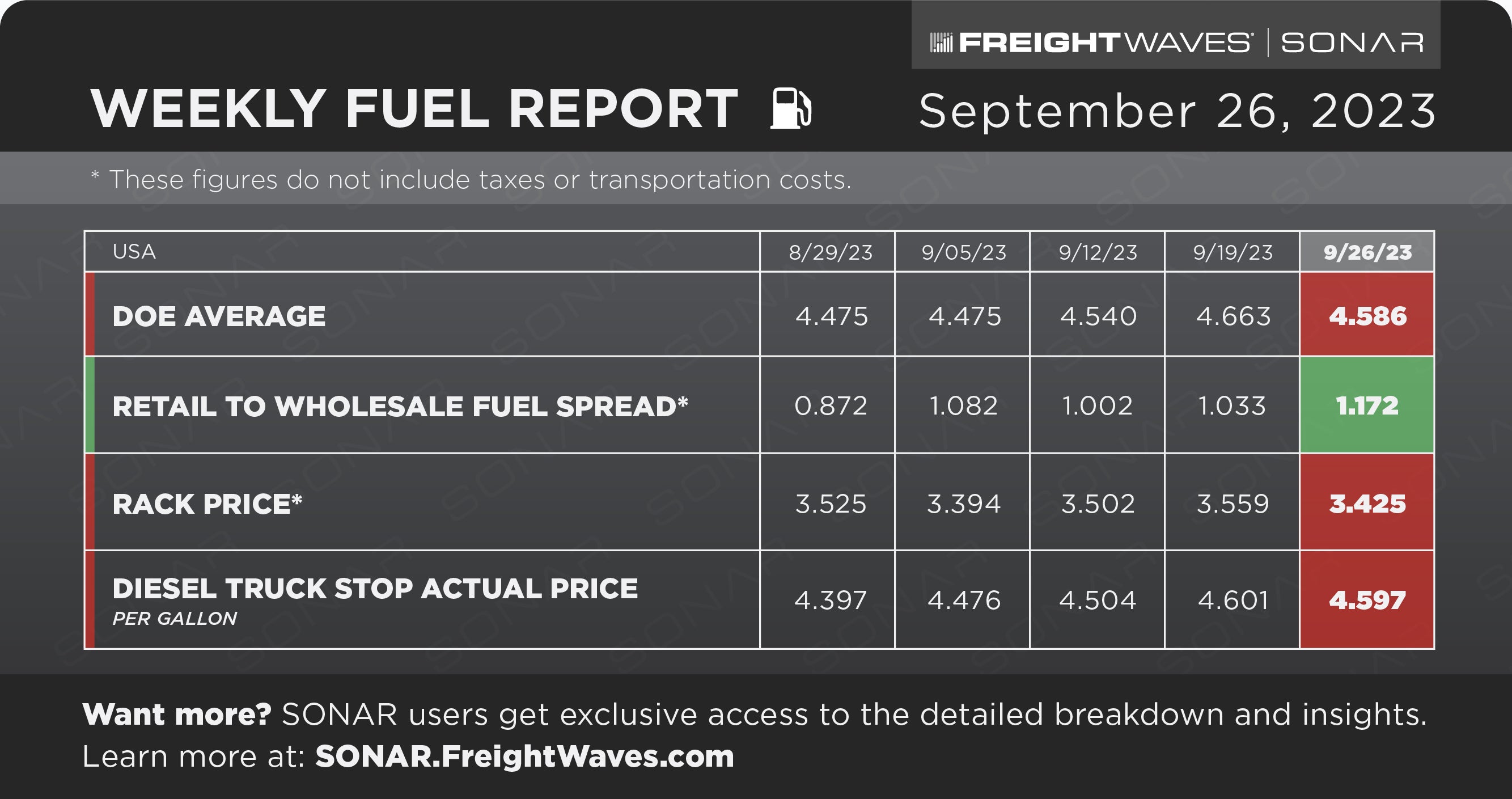Select the DIESEL TRUCK STOP ACTUAL PRICE label
Screen dimensions: 1512x799
pyautogui.click(x=375, y=589)
